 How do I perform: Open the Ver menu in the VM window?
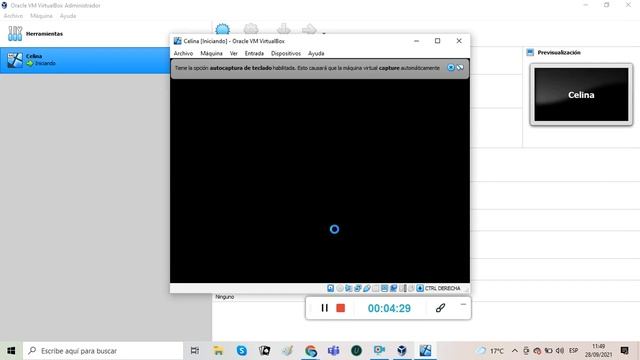(x=233, y=53)
